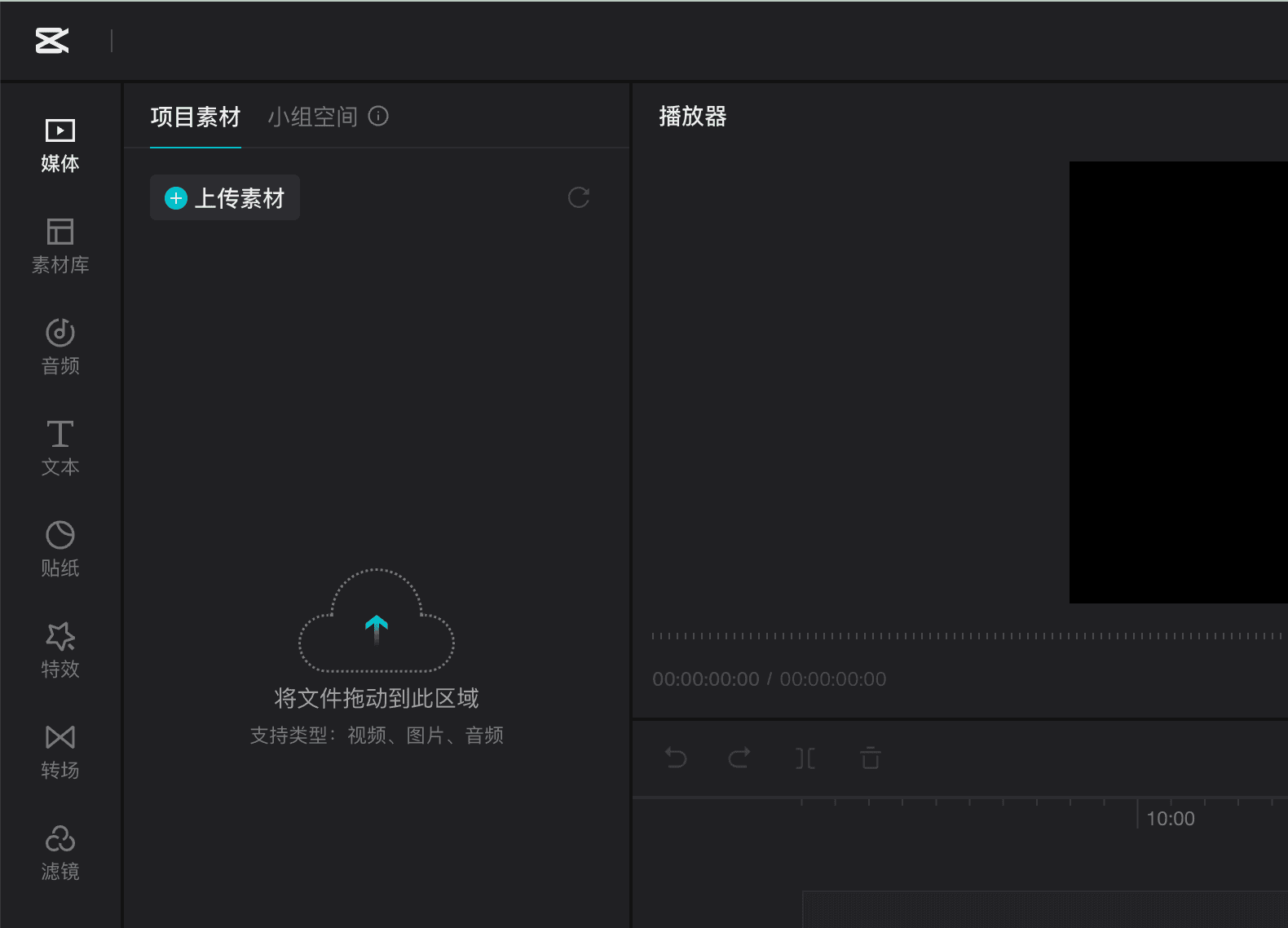Click the undo arrow in timeline toolbar
This screenshot has height=928, width=1288.
(x=676, y=758)
